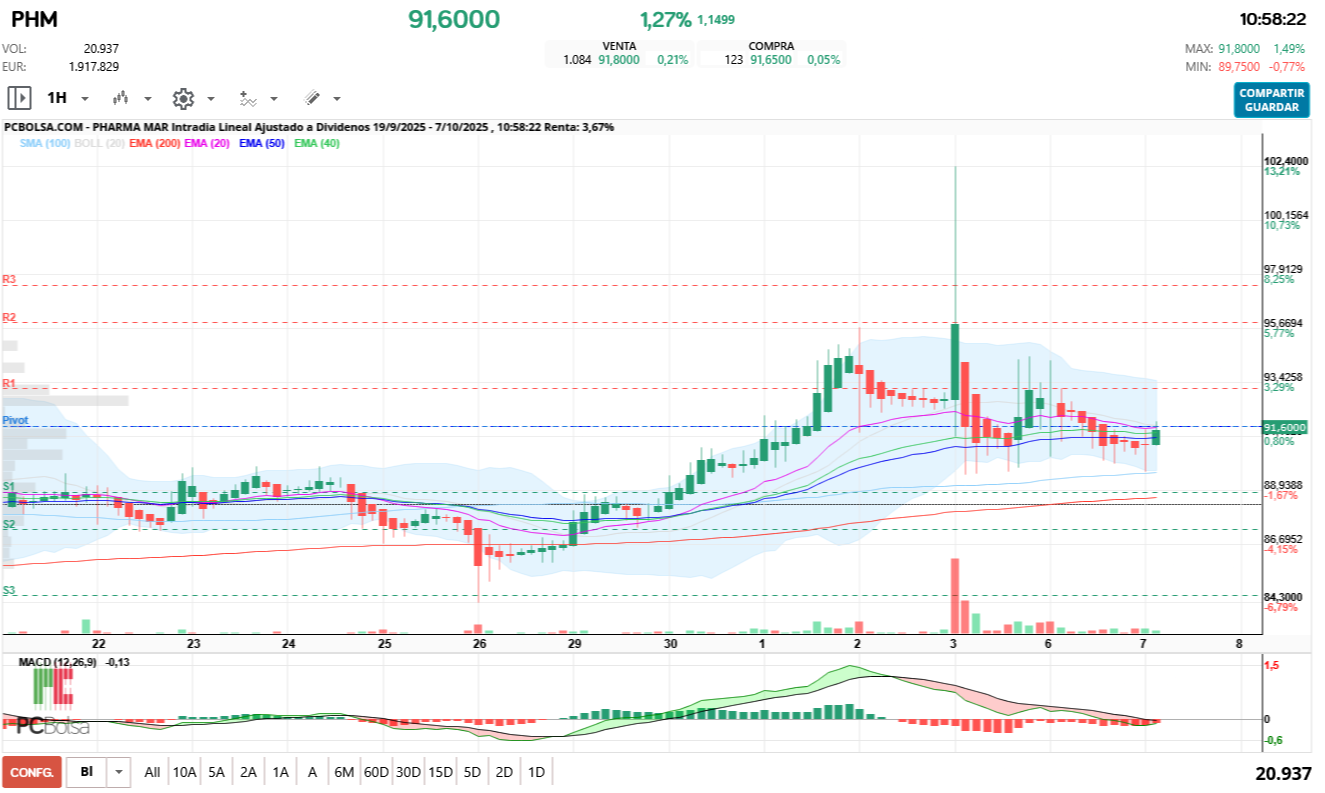Viewport: 1325px width, 793px height.
Task: Toggle the SMA (100) indicator label
Action: (44, 144)
